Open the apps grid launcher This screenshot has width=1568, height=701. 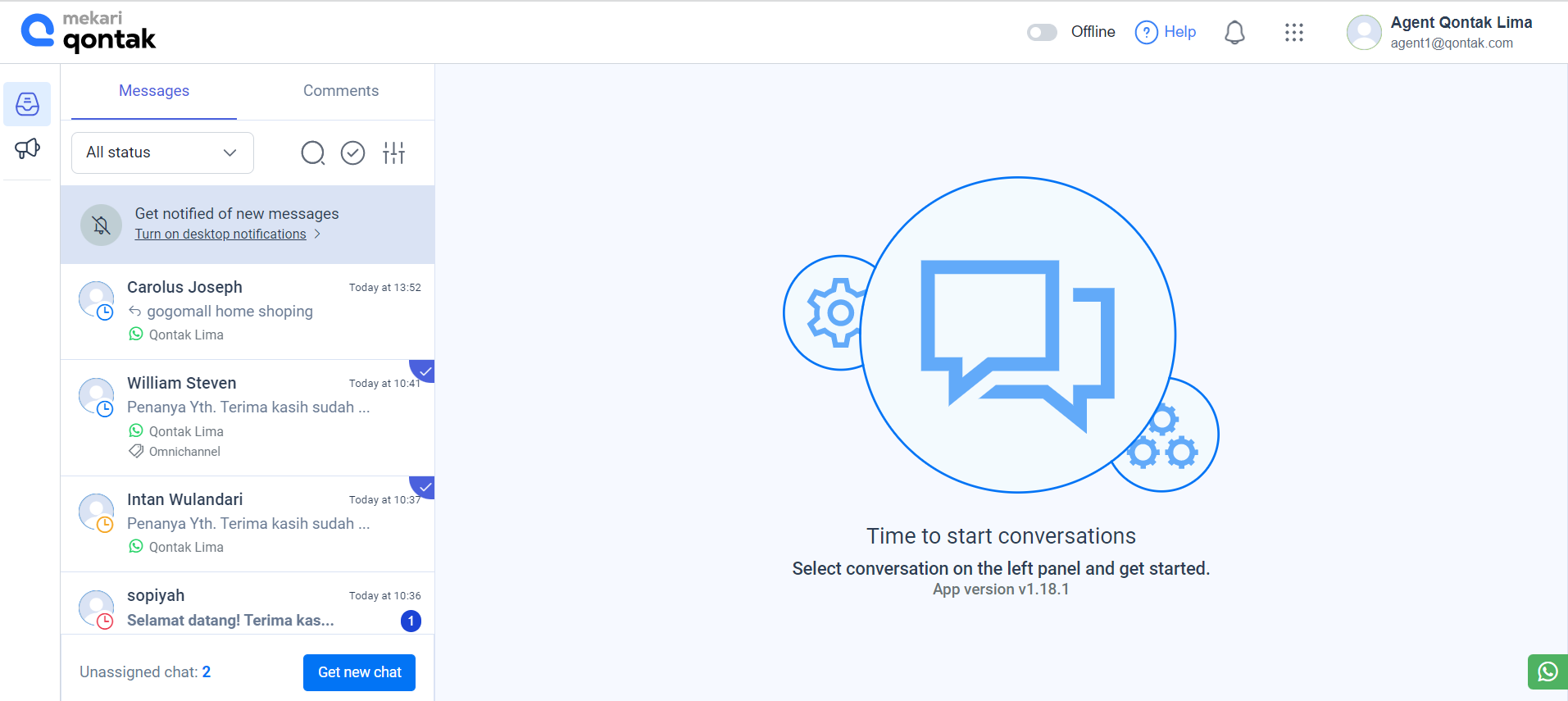(x=1293, y=33)
